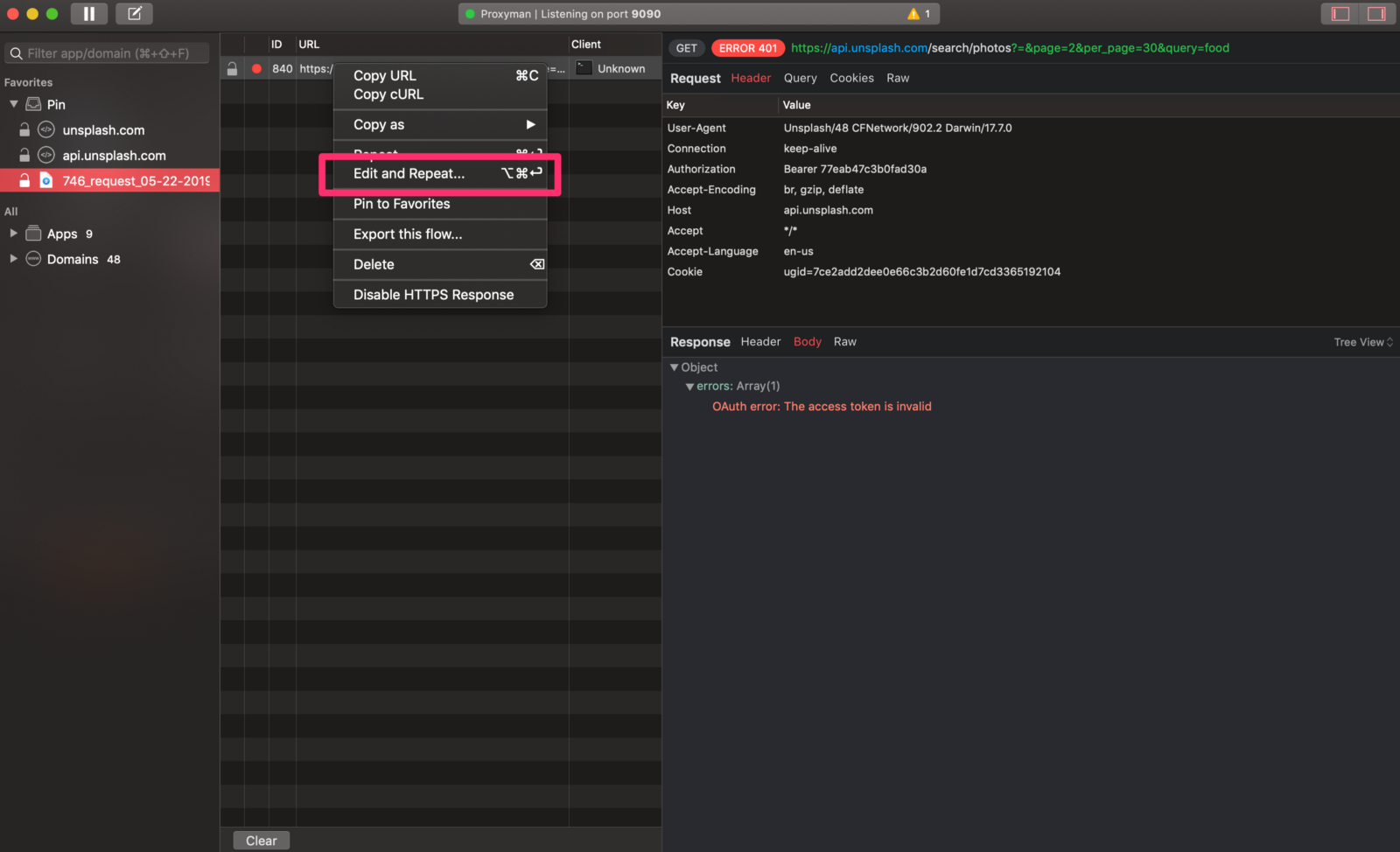Click the Domains globe icon
This screenshot has width=1400, height=852.
33,259
